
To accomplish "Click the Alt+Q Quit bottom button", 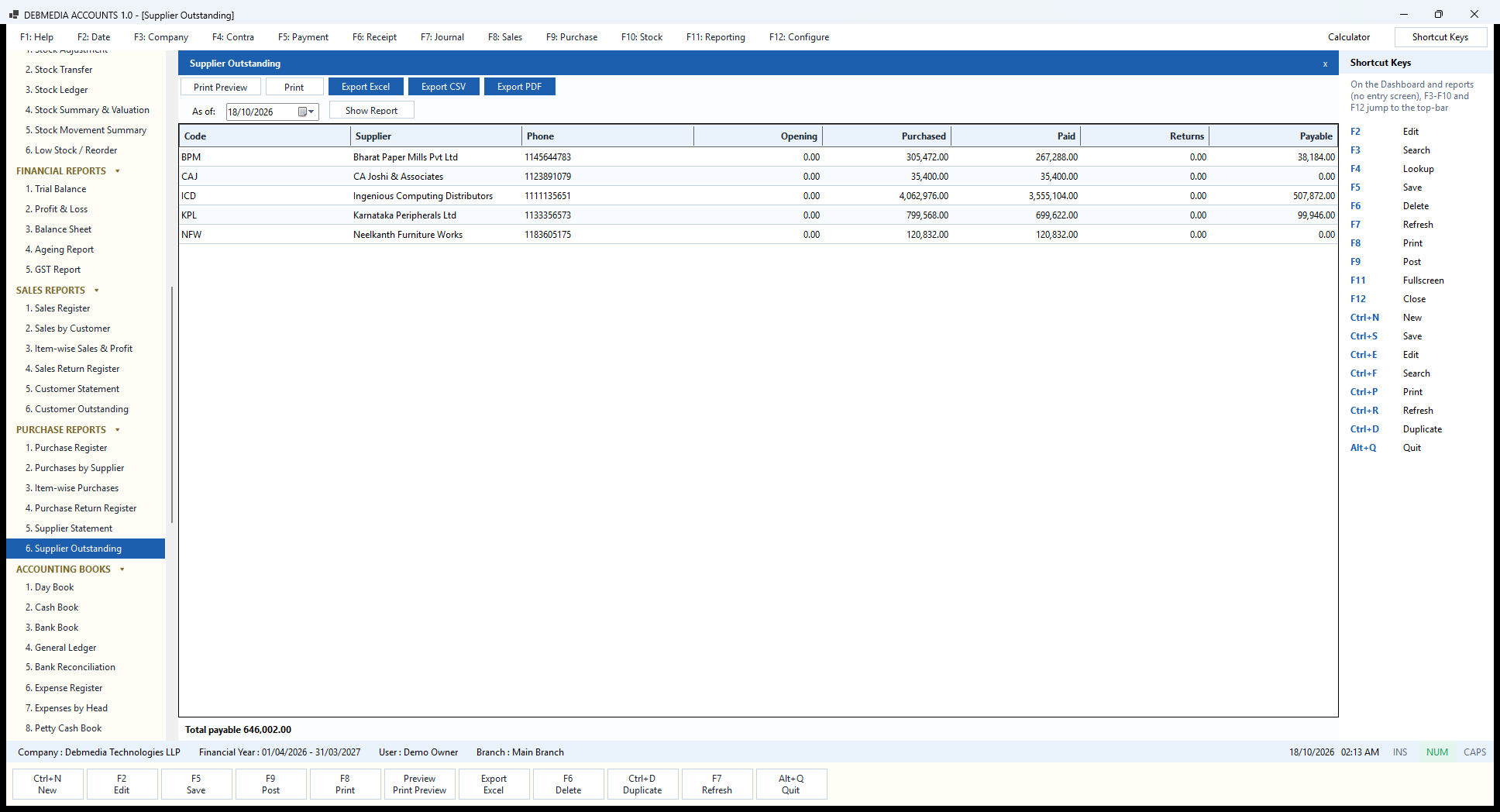I will (x=791, y=784).
